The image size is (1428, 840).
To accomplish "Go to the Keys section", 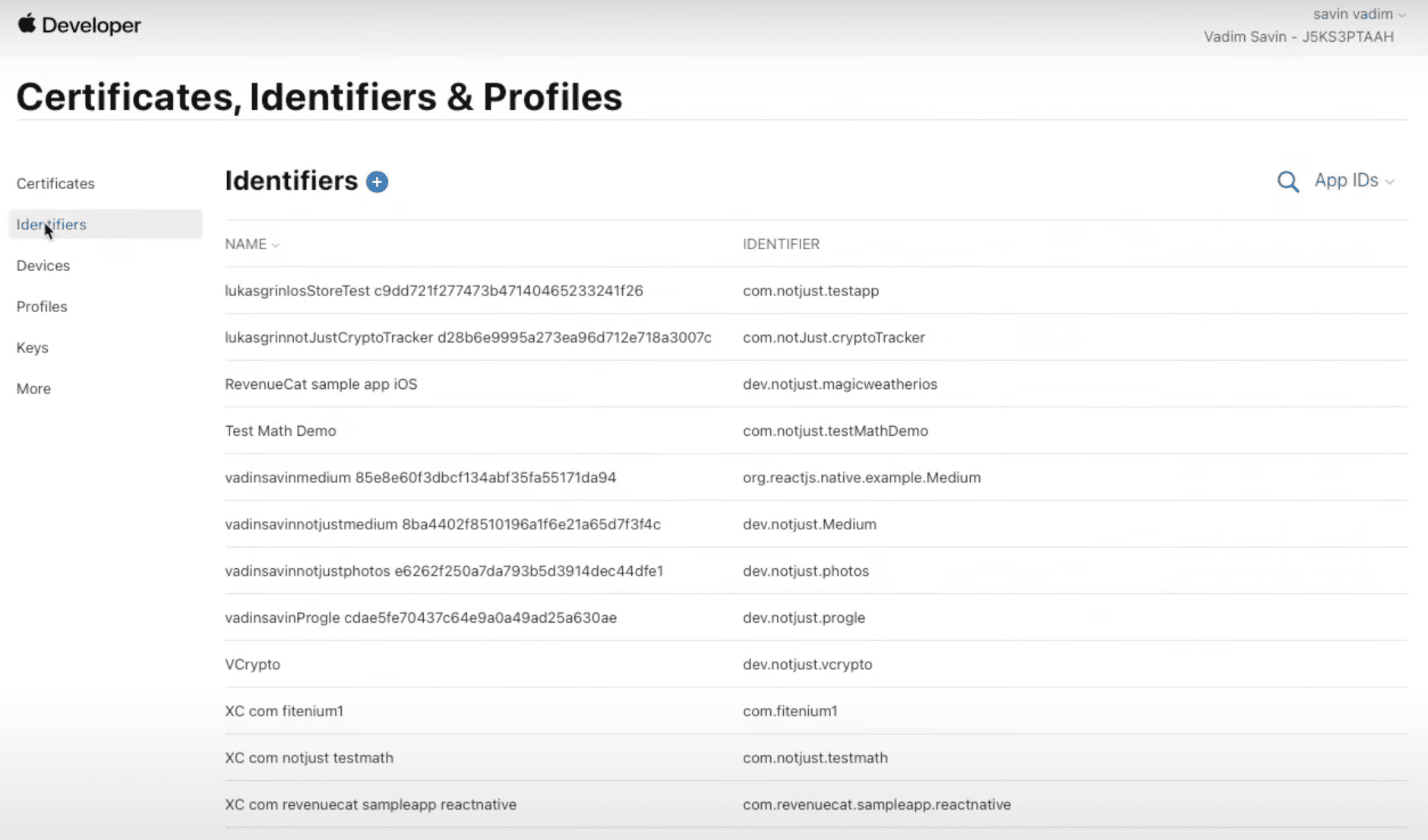I will (33, 347).
